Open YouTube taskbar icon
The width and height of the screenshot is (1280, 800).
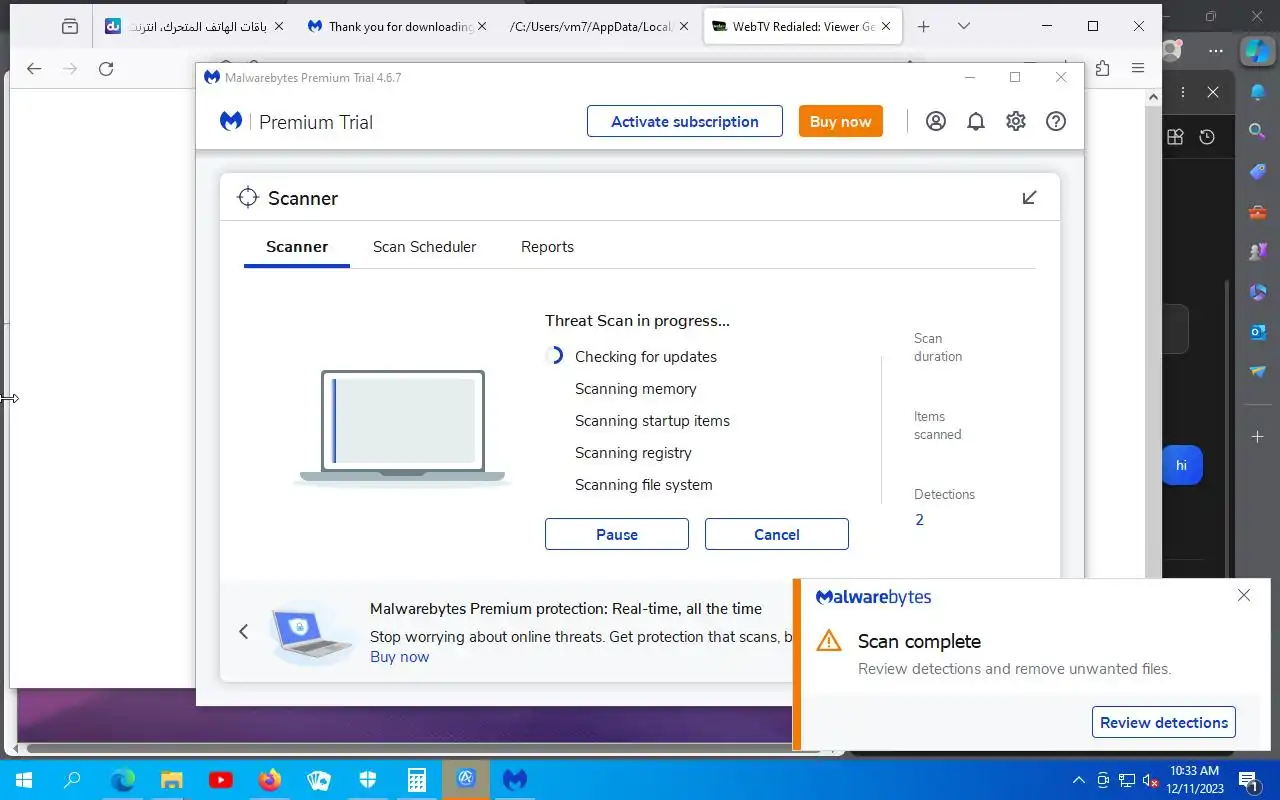tap(220, 780)
